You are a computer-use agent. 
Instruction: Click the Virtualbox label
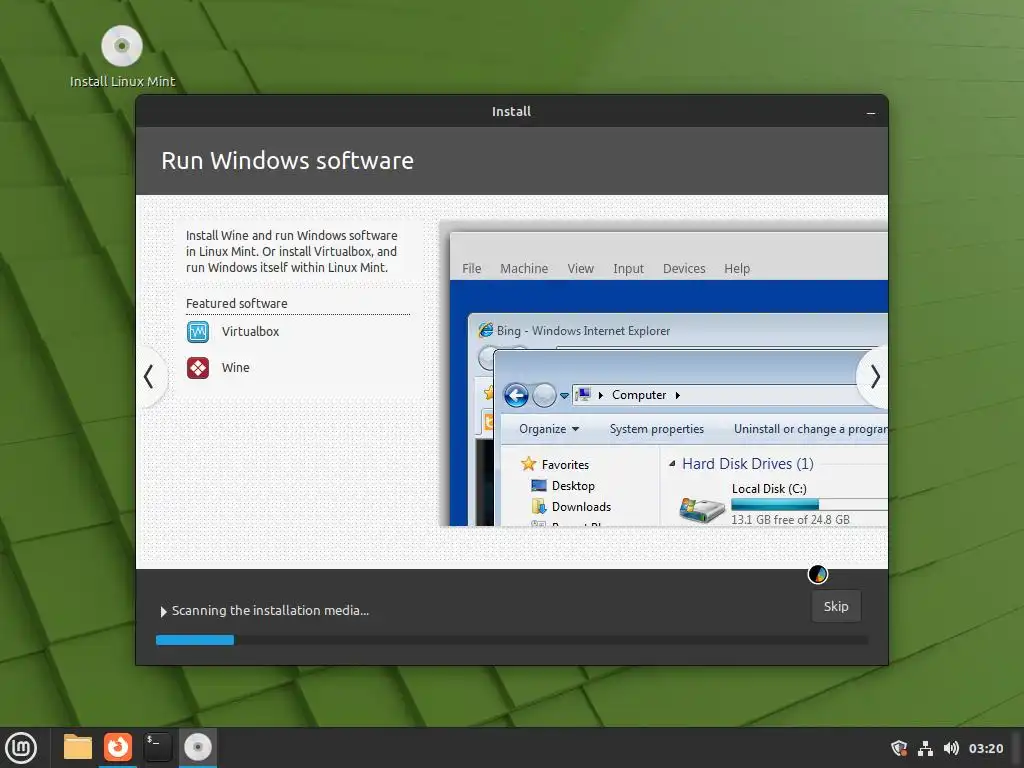click(250, 332)
